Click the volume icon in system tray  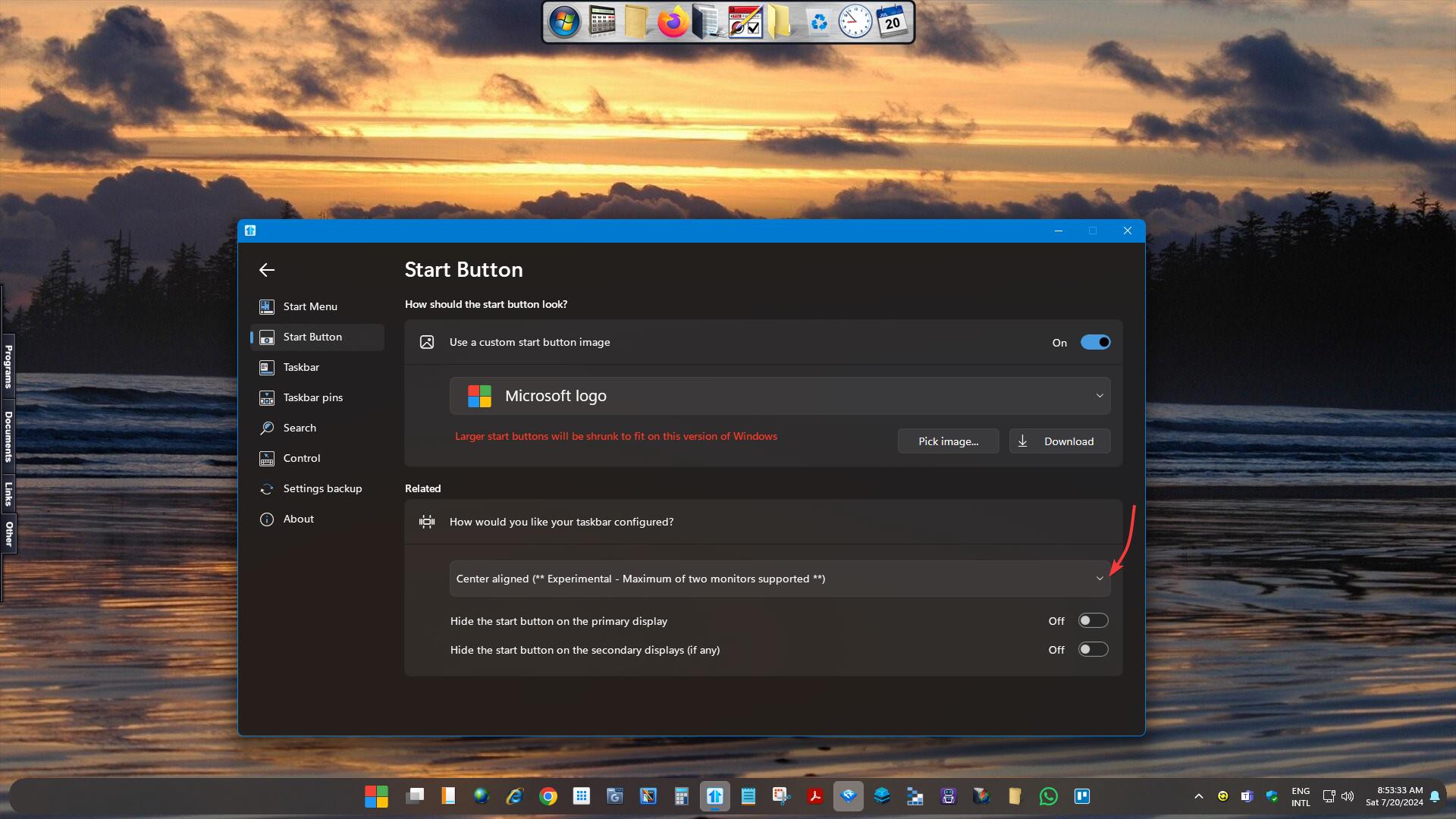pyautogui.click(x=1348, y=796)
